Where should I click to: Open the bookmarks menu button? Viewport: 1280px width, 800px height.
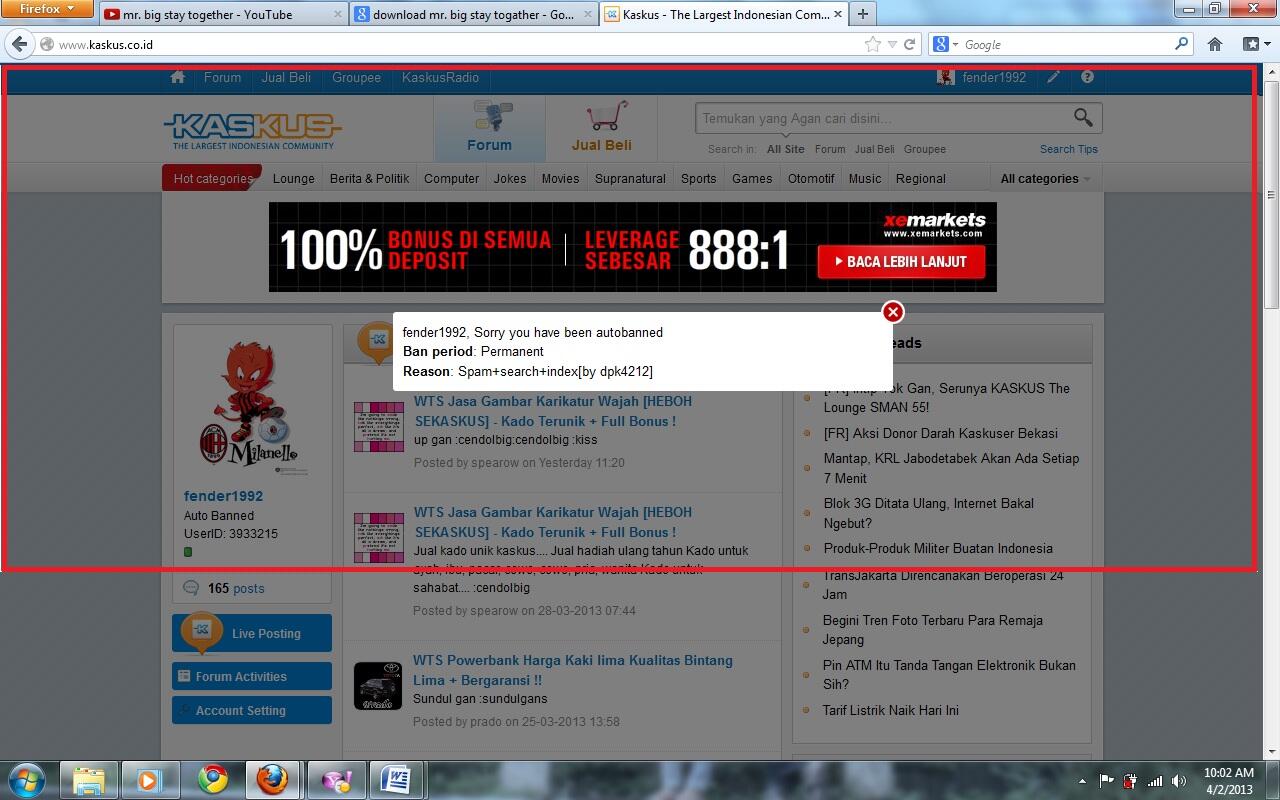(x=1255, y=44)
